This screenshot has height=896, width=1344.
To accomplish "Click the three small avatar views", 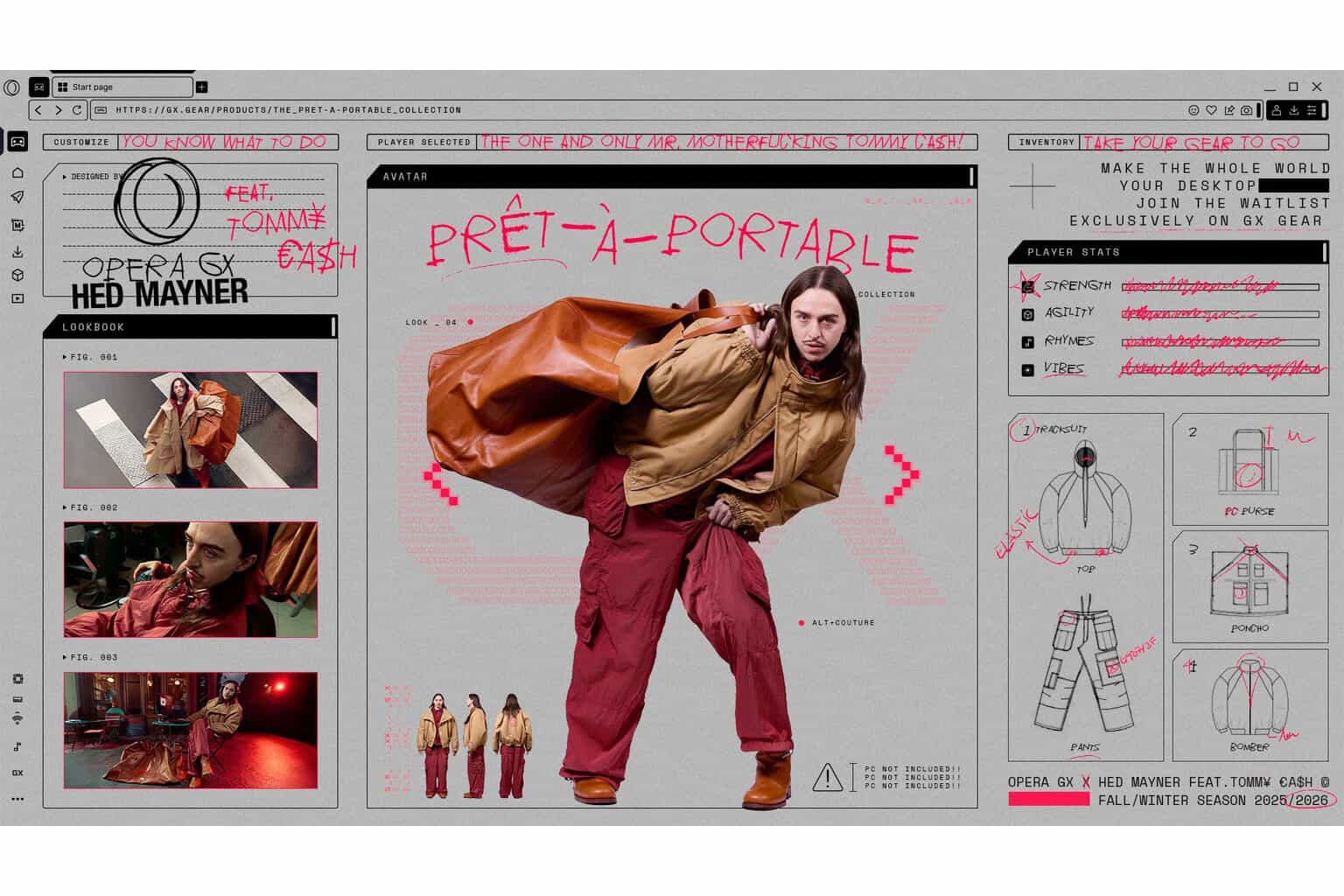I will pos(473,745).
